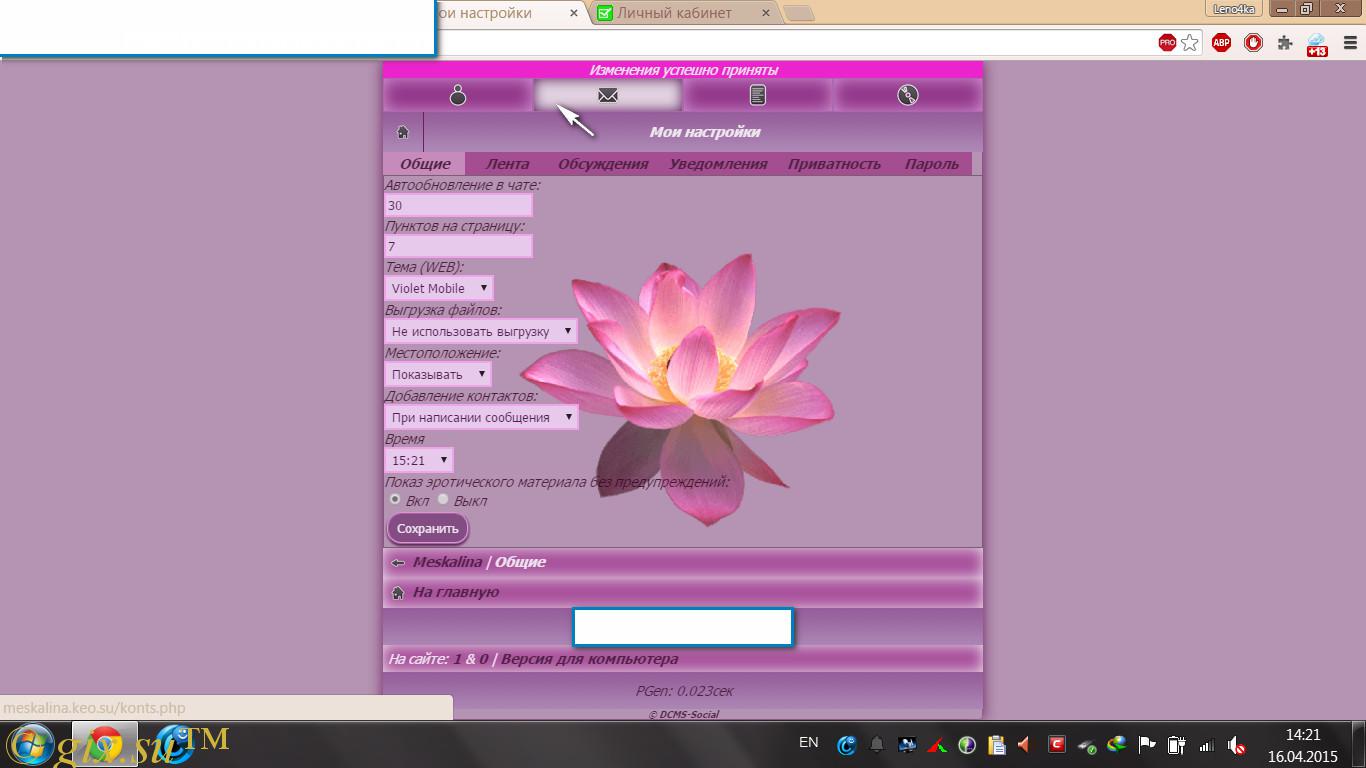This screenshot has width=1366, height=768.
Task: Bookmark this page with the star icon
Action: [x=1190, y=43]
